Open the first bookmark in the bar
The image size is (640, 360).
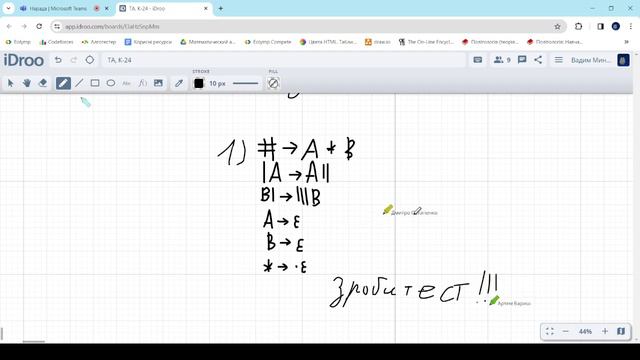click(18, 42)
